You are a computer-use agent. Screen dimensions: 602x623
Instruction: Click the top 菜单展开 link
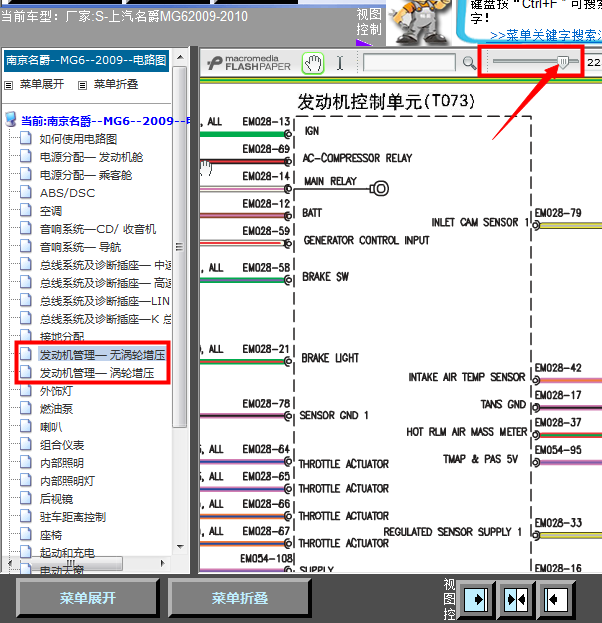pyautogui.click(x=42, y=84)
